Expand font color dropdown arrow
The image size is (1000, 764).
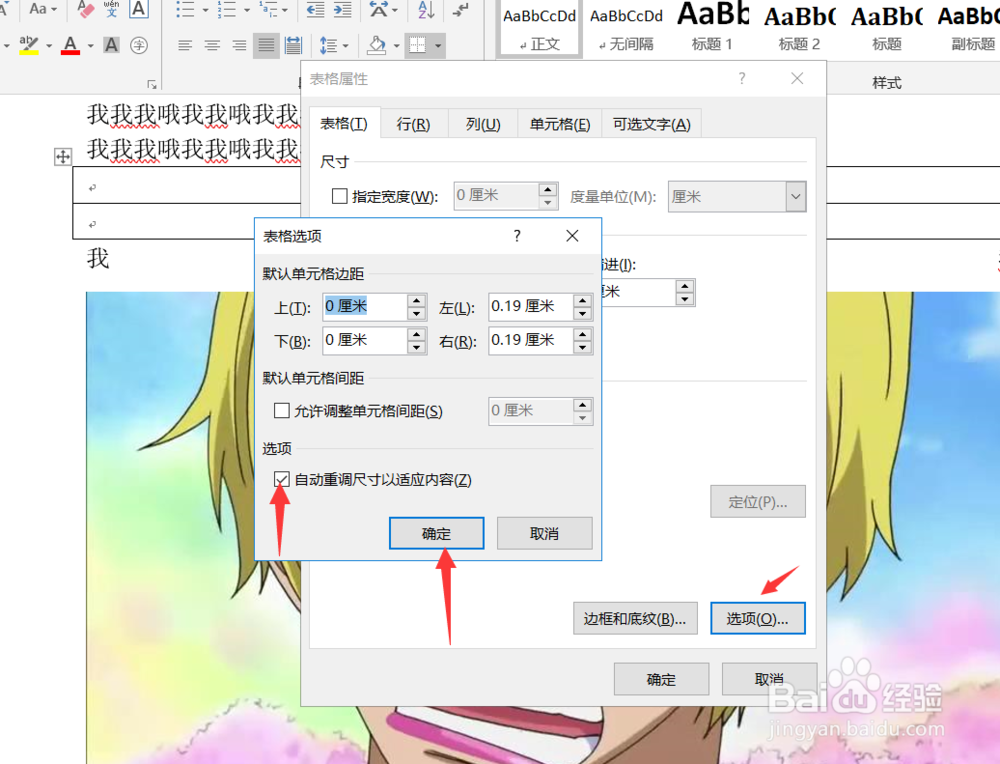[x=91, y=45]
